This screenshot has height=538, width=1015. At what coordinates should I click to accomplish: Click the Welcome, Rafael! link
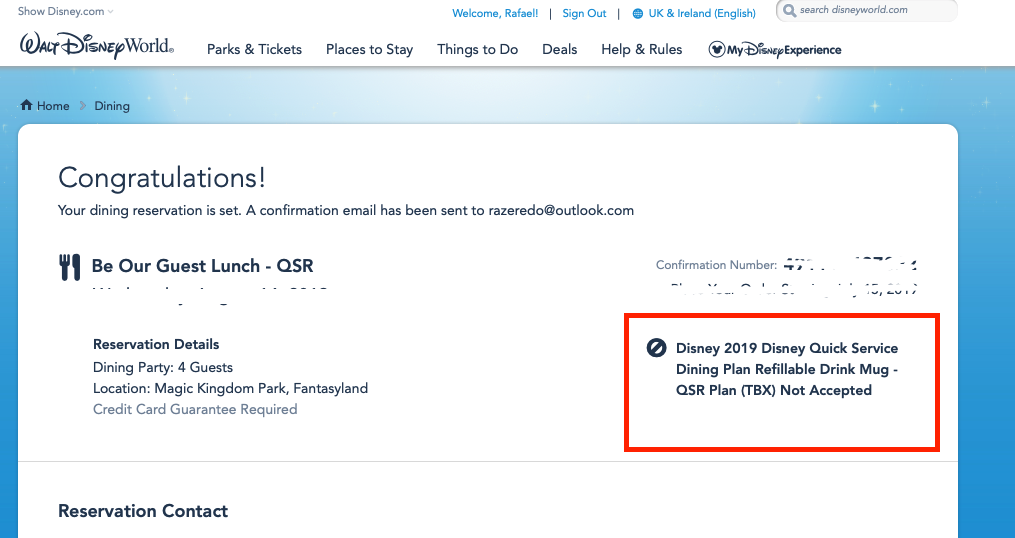coord(495,14)
